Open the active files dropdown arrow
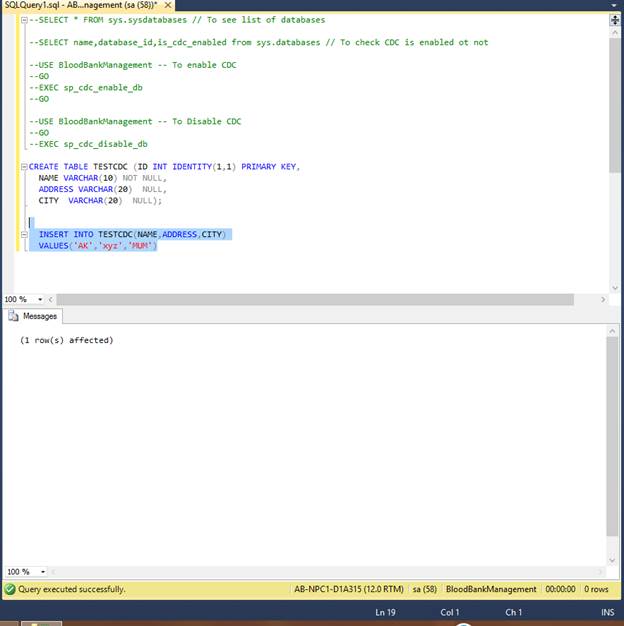The width and height of the screenshot is (624, 626). point(614,6)
